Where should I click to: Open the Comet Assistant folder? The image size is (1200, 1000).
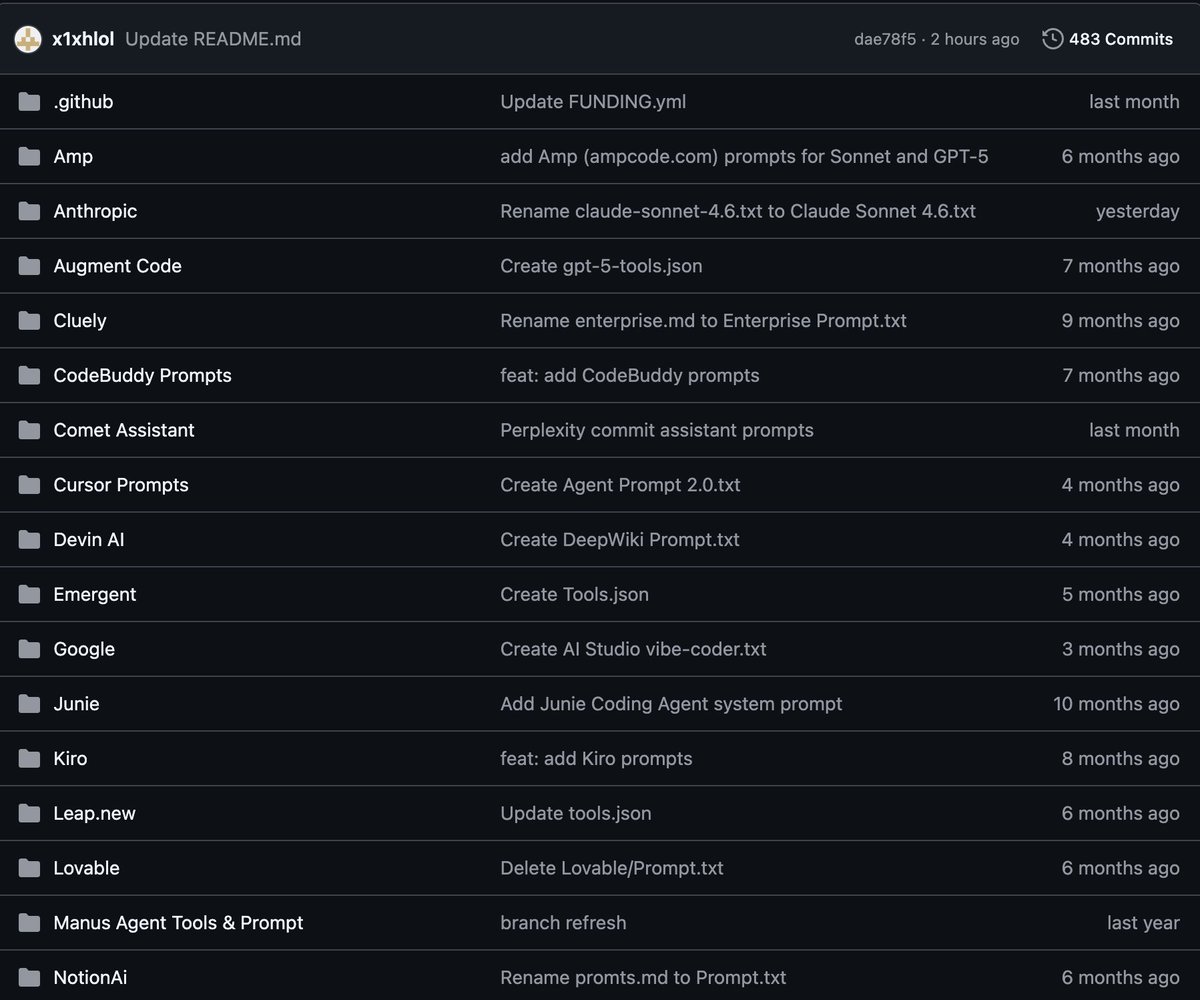pos(124,430)
